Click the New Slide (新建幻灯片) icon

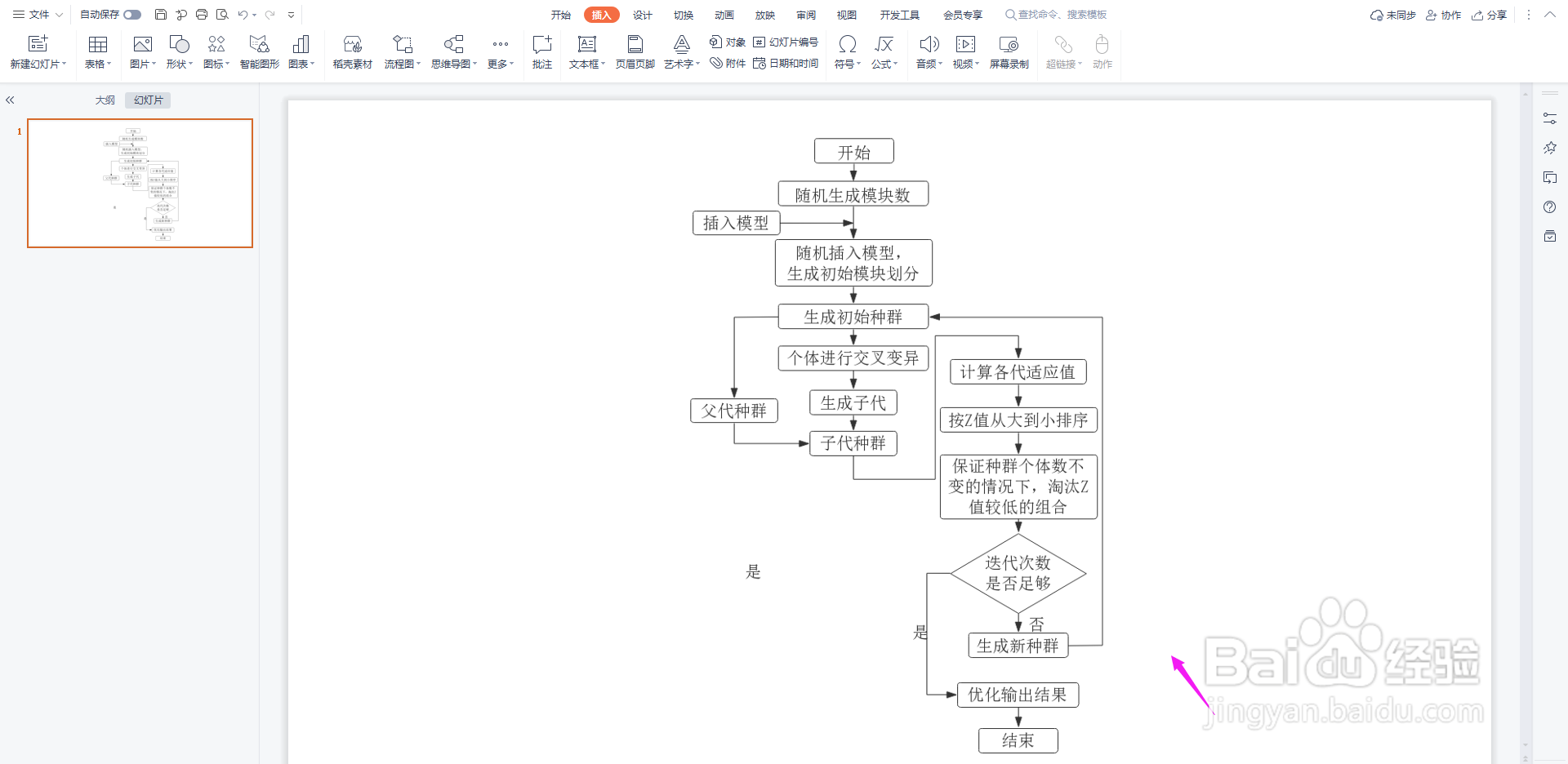tap(38, 44)
